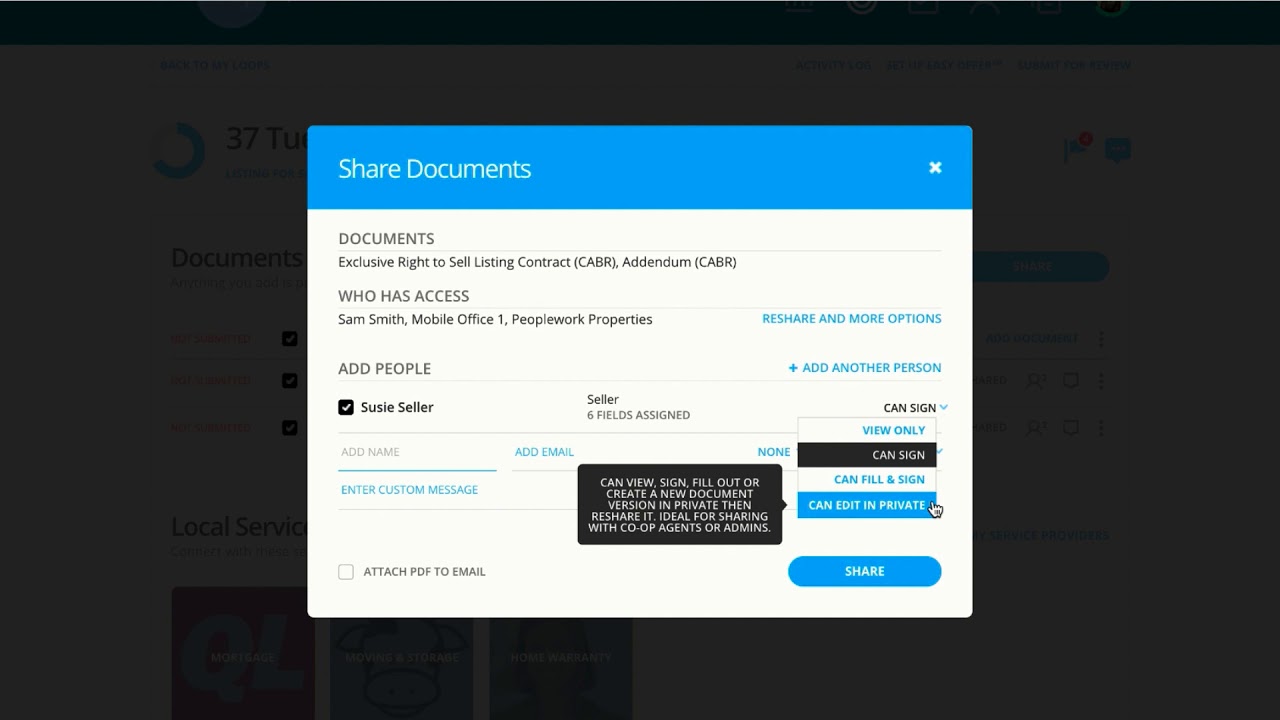Image resolution: width=1280 pixels, height=720 pixels.
Task: Click ADD DOCUMENT in the background page
Action: point(1032,339)
